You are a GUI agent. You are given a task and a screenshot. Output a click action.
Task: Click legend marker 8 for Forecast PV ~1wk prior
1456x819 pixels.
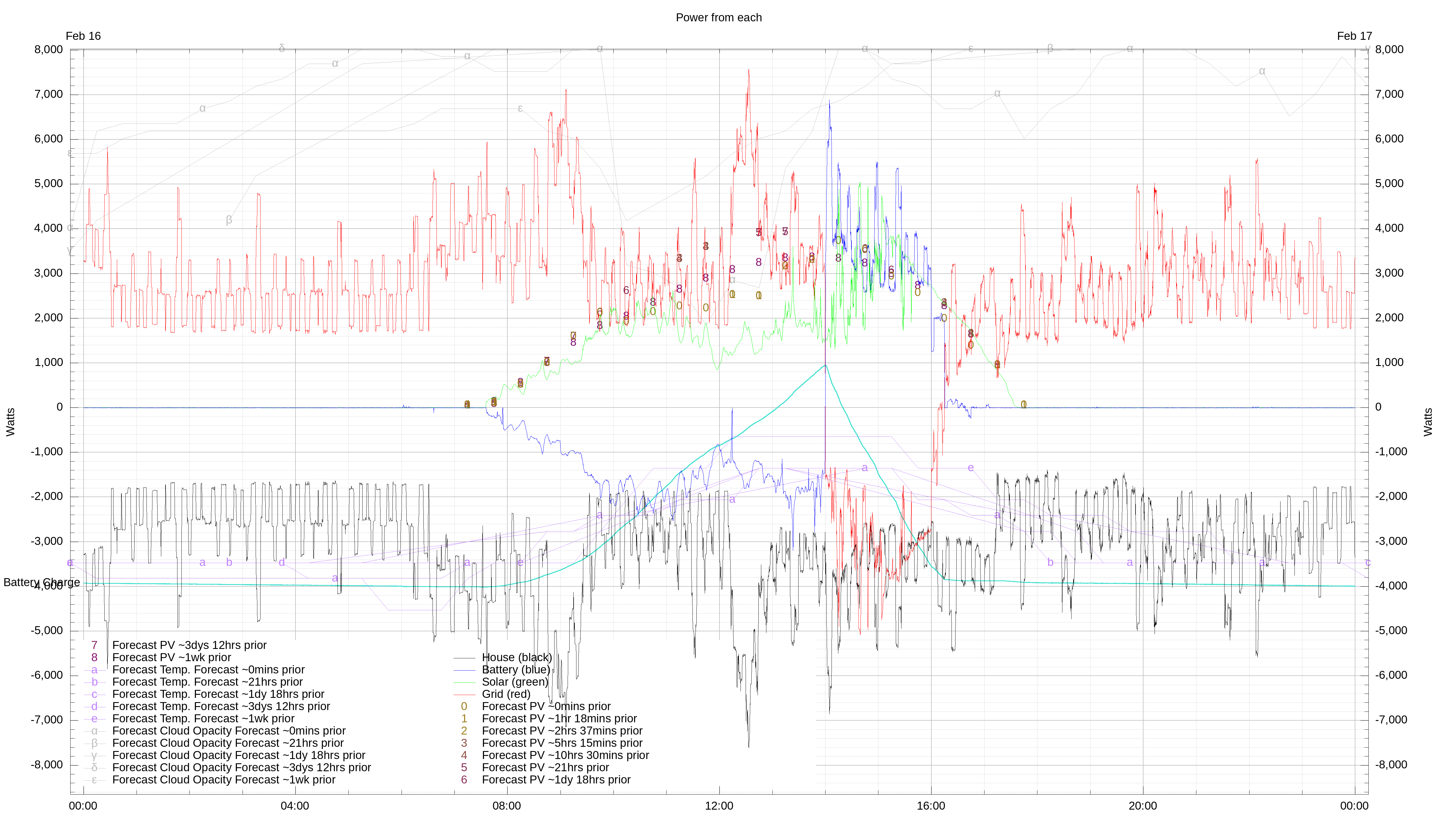(94, 657)
